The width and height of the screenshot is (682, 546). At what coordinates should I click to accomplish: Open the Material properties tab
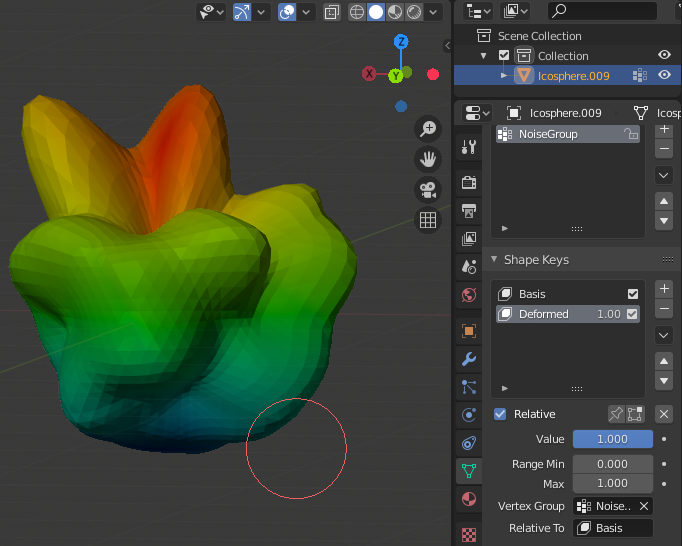[x=469, y=499]
